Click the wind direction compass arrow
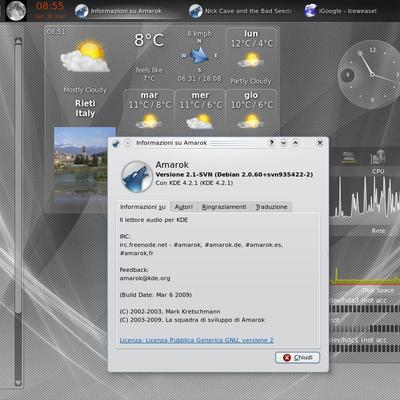The width and height of the screenshot is (400, 400). tap(199, 55)
